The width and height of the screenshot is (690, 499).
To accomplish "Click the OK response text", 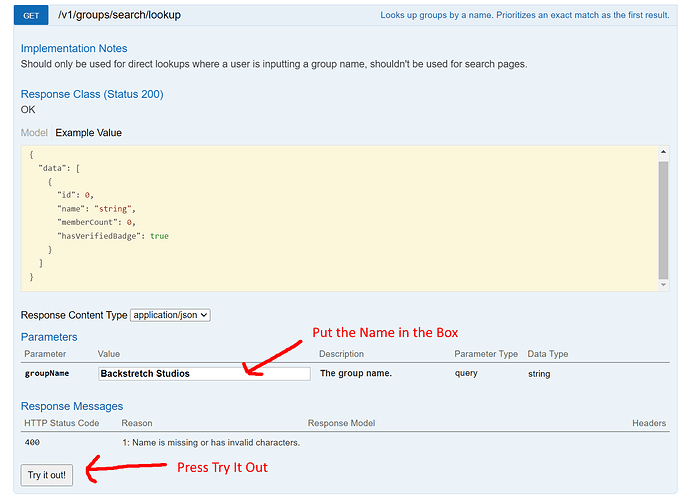I will pos(28,110).
